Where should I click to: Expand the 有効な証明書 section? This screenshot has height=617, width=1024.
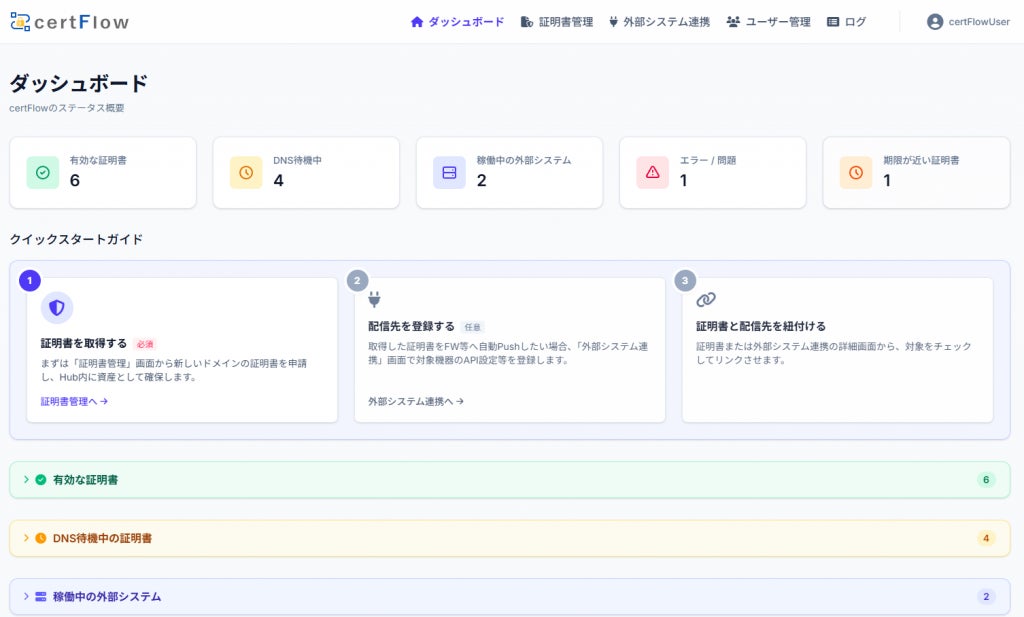coord(509,480)
